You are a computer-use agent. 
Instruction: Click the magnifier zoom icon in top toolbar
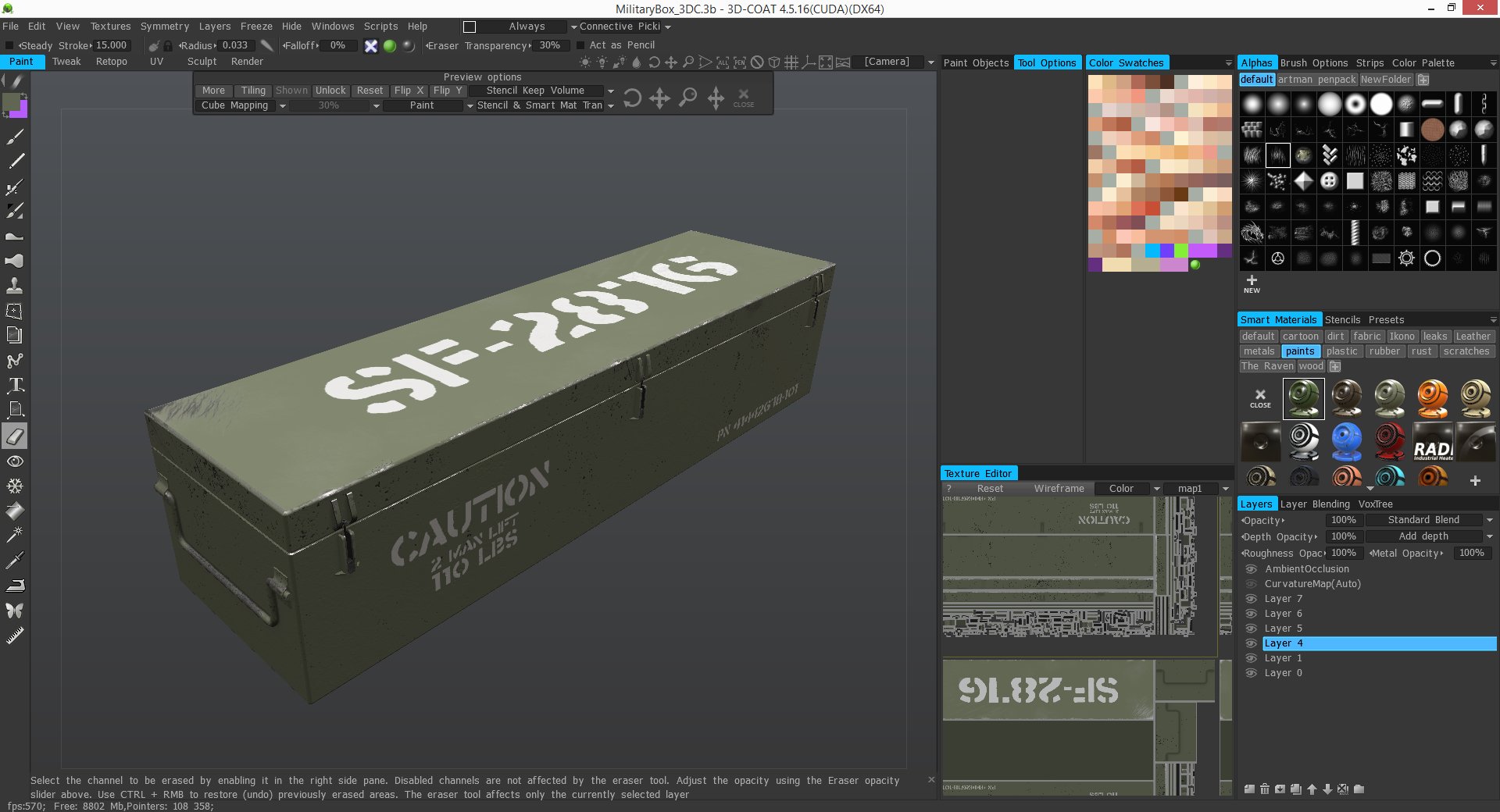(688, 62)
